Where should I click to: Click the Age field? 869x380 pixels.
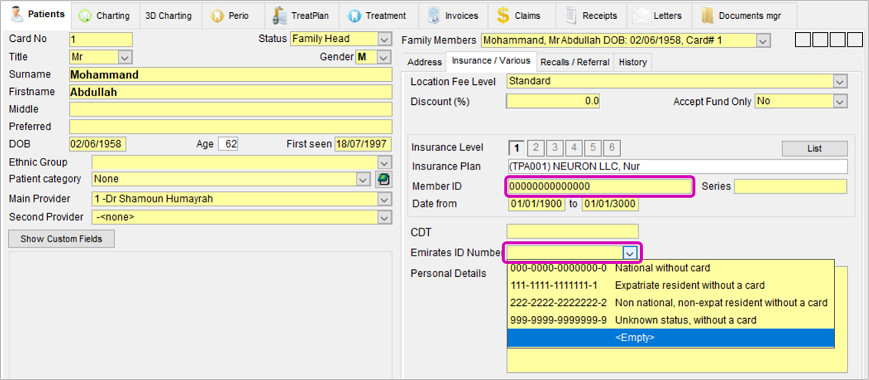pyautogui.click(x=228, y=144)
